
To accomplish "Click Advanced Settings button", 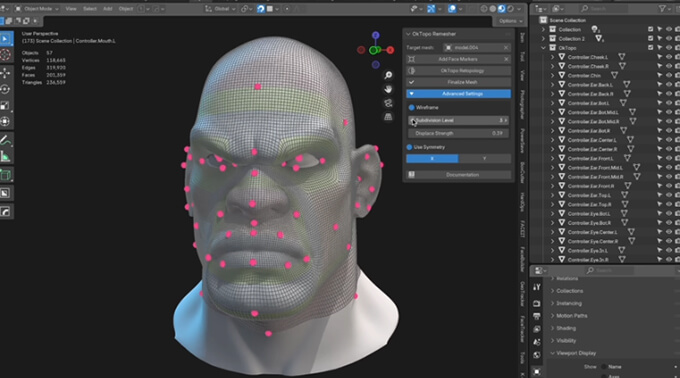I will (458, 94).
